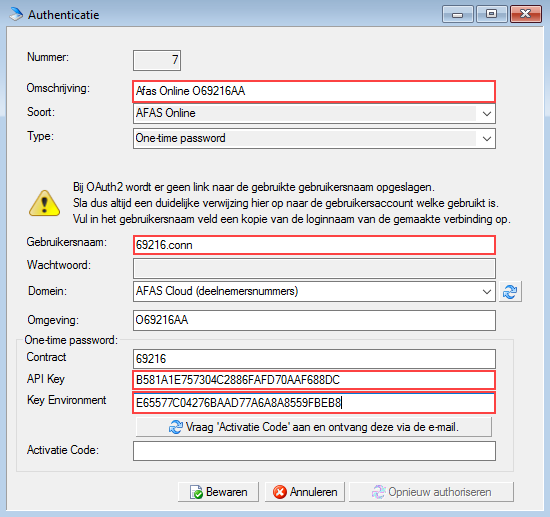Select the Gebruikersnaam field with 69216.conn
The width and height of the screenshot is (550, 517).
314,245
